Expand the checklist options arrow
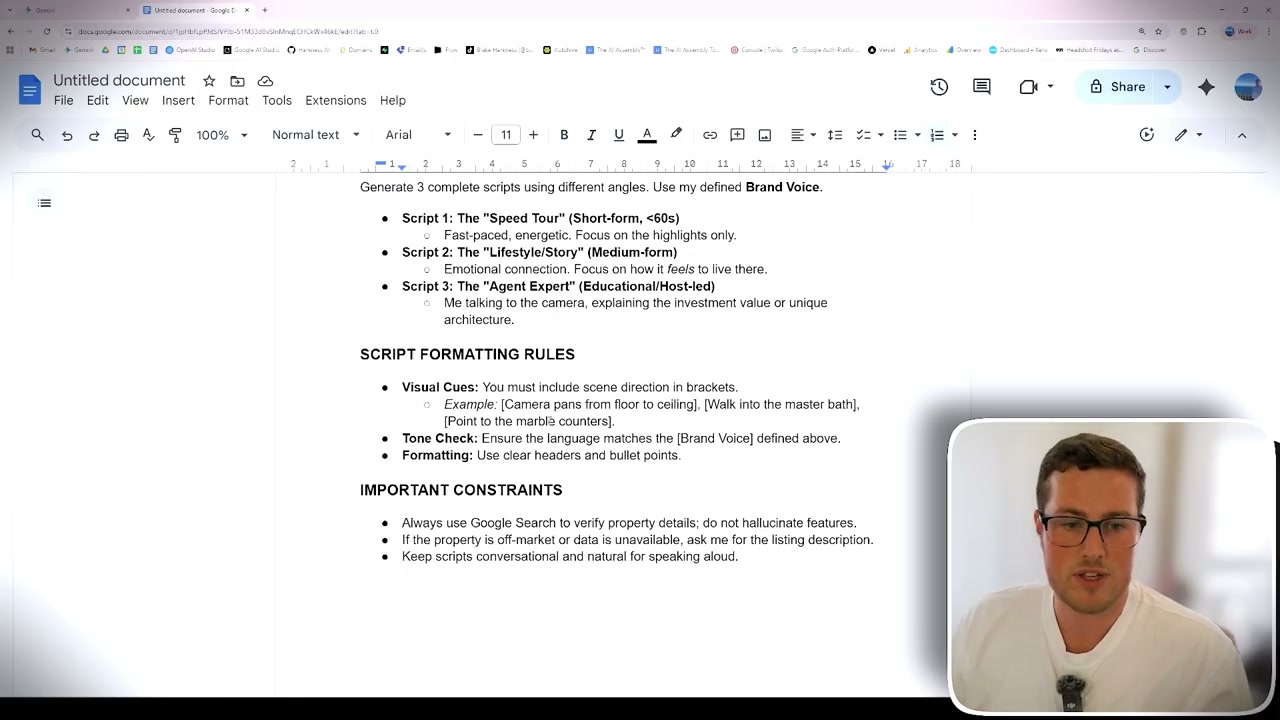1280x720 pixels. (x=880, y=135)
